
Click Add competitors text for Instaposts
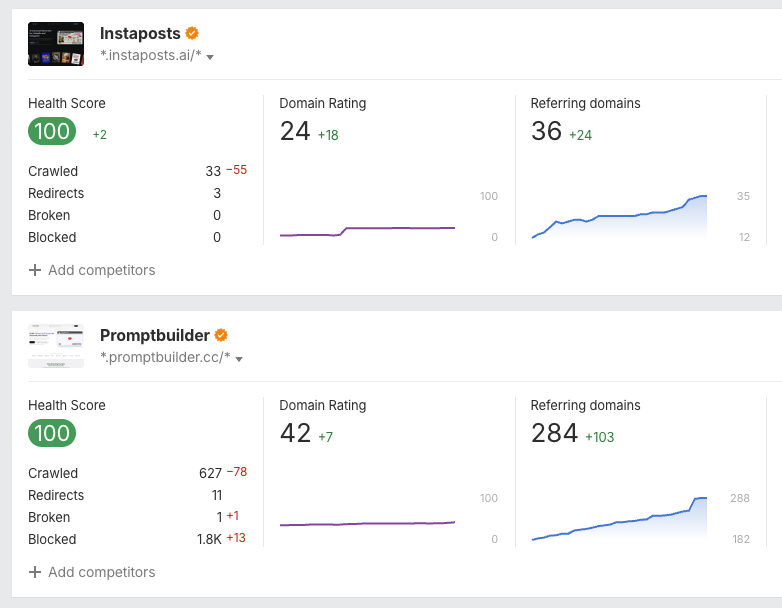click(x=102, y=270)
